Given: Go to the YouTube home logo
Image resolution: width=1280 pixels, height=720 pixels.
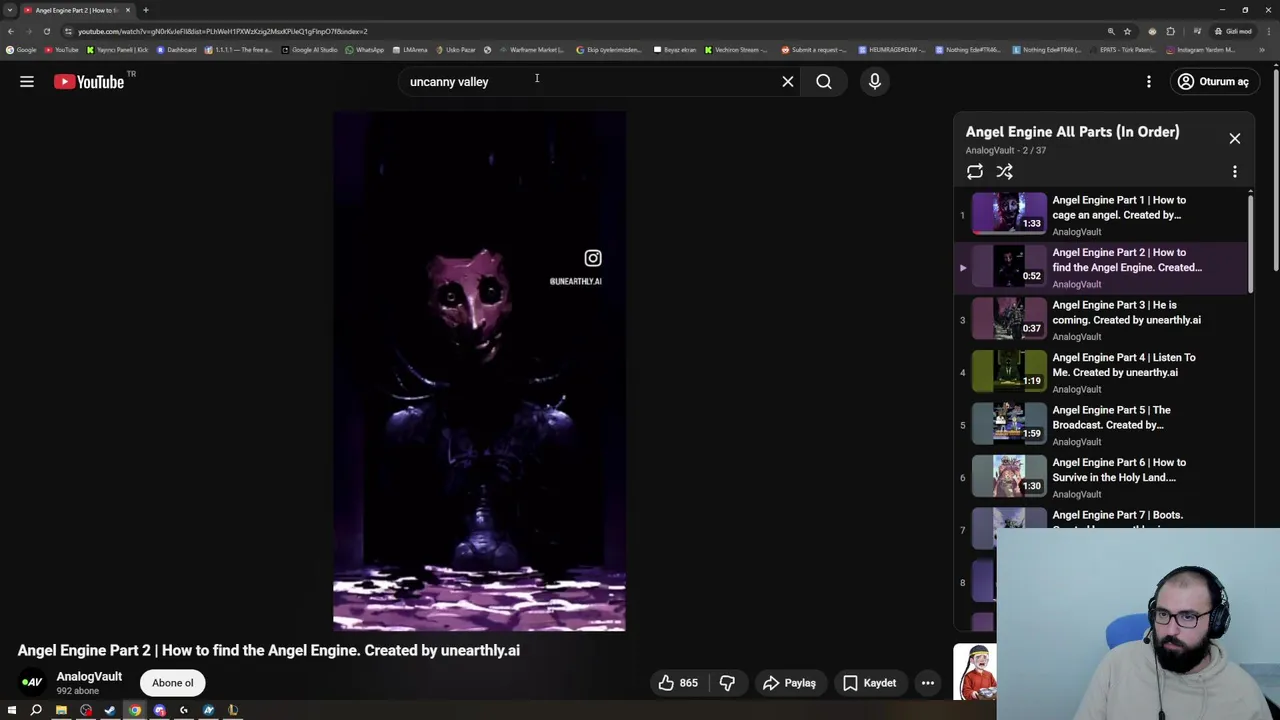Looking at the screenshot, I should click(x=89, y=82).
